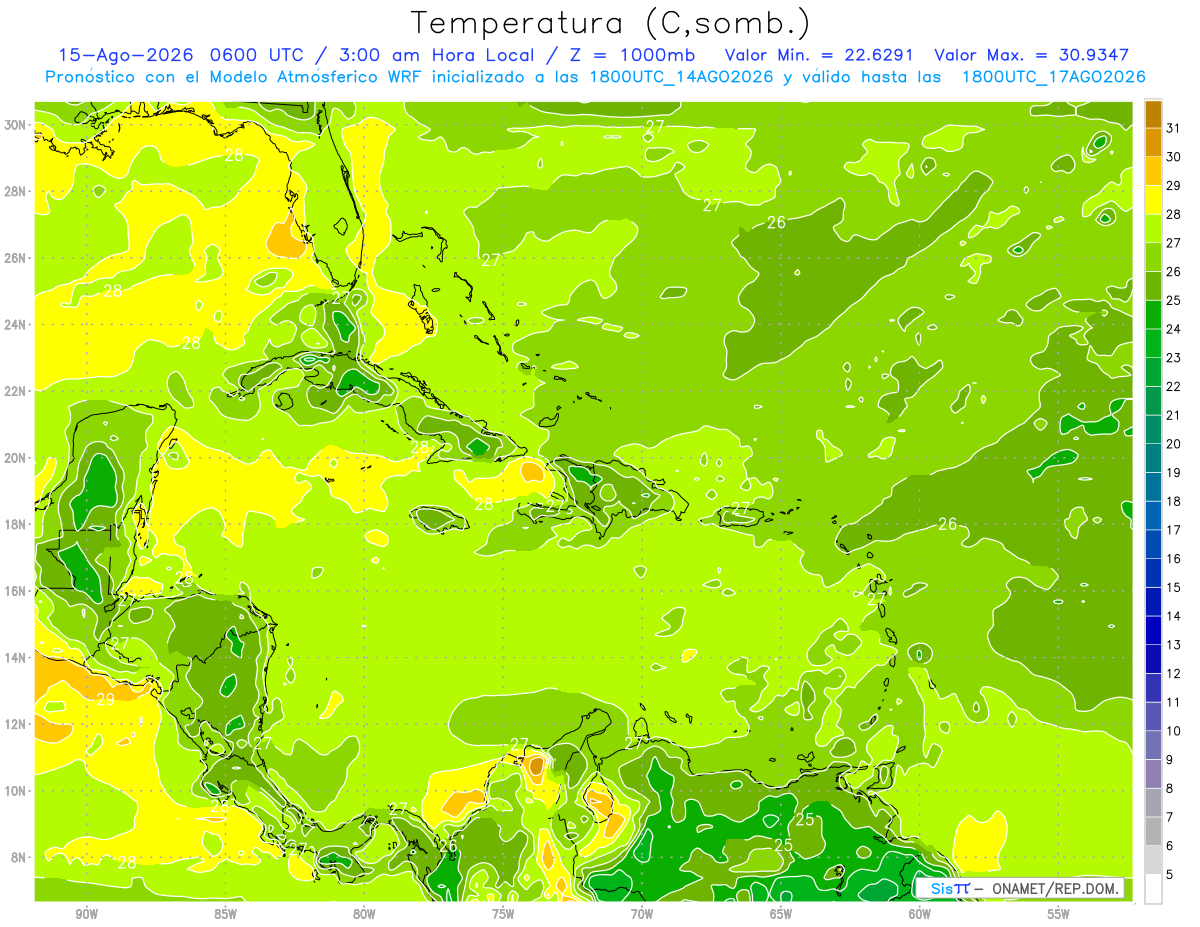Click the "24N" latitude axis label
The height and width of the screenshot is (927, 1200).
(x=17, y=324)
